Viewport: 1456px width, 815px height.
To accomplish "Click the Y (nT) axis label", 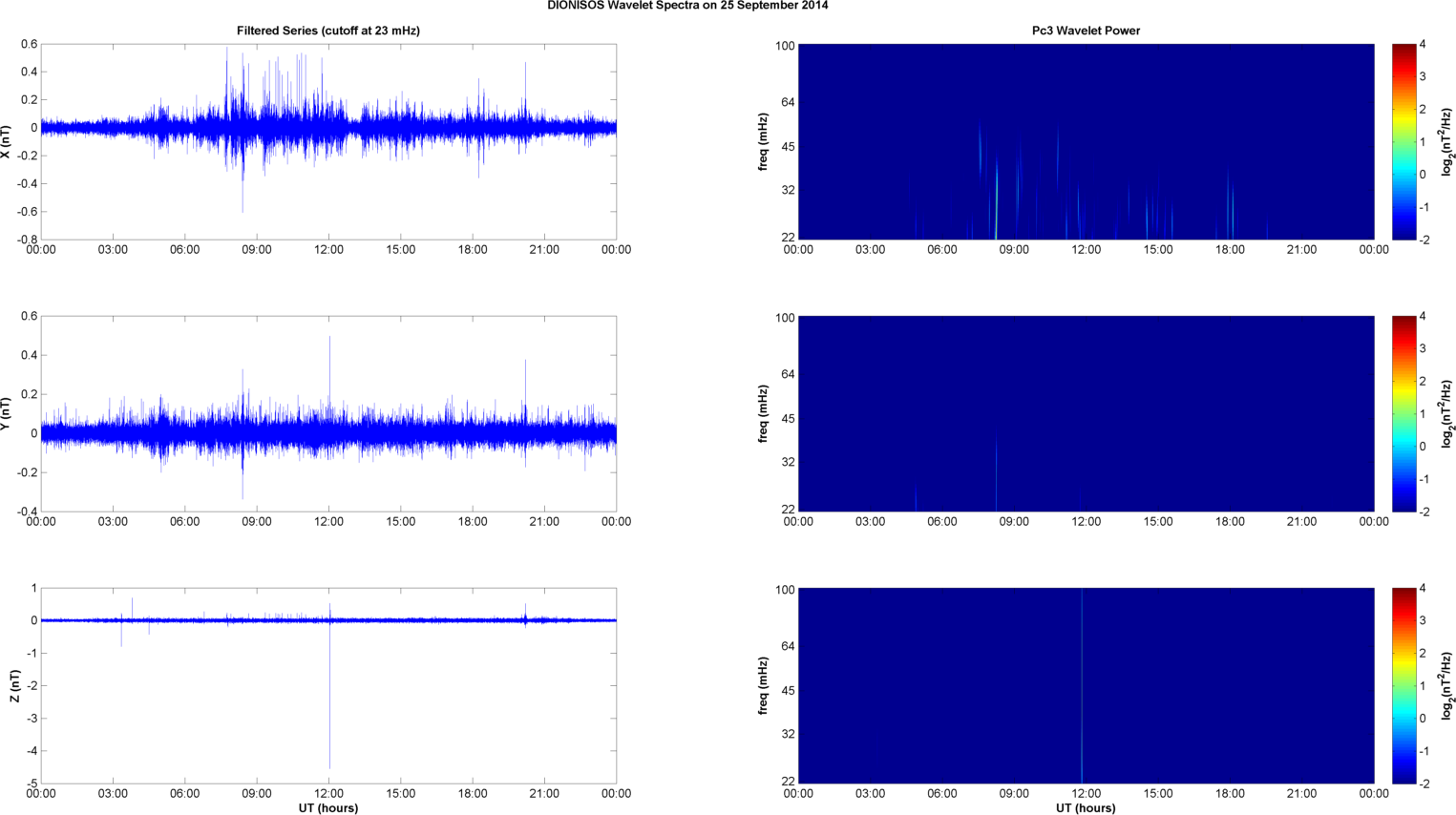I will tap(7, 413).
